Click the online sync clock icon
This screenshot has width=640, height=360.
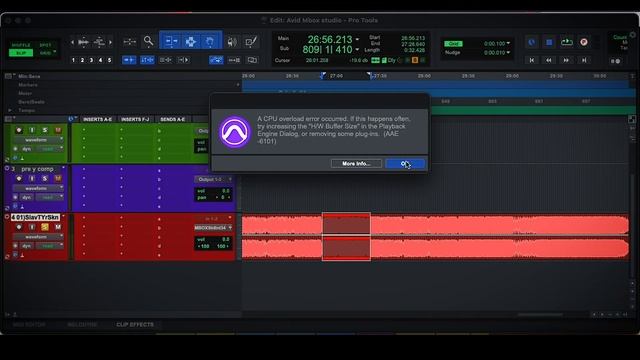pyautogui.click(x=531, y=42)
